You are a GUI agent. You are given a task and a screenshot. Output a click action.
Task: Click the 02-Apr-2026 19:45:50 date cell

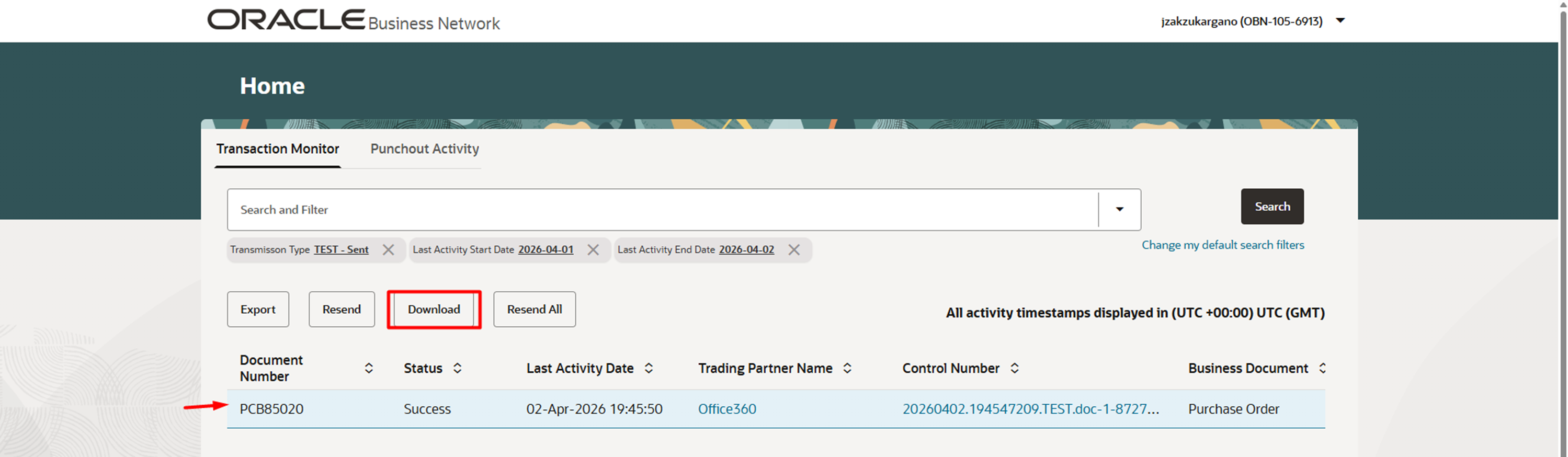click(594, 409)
